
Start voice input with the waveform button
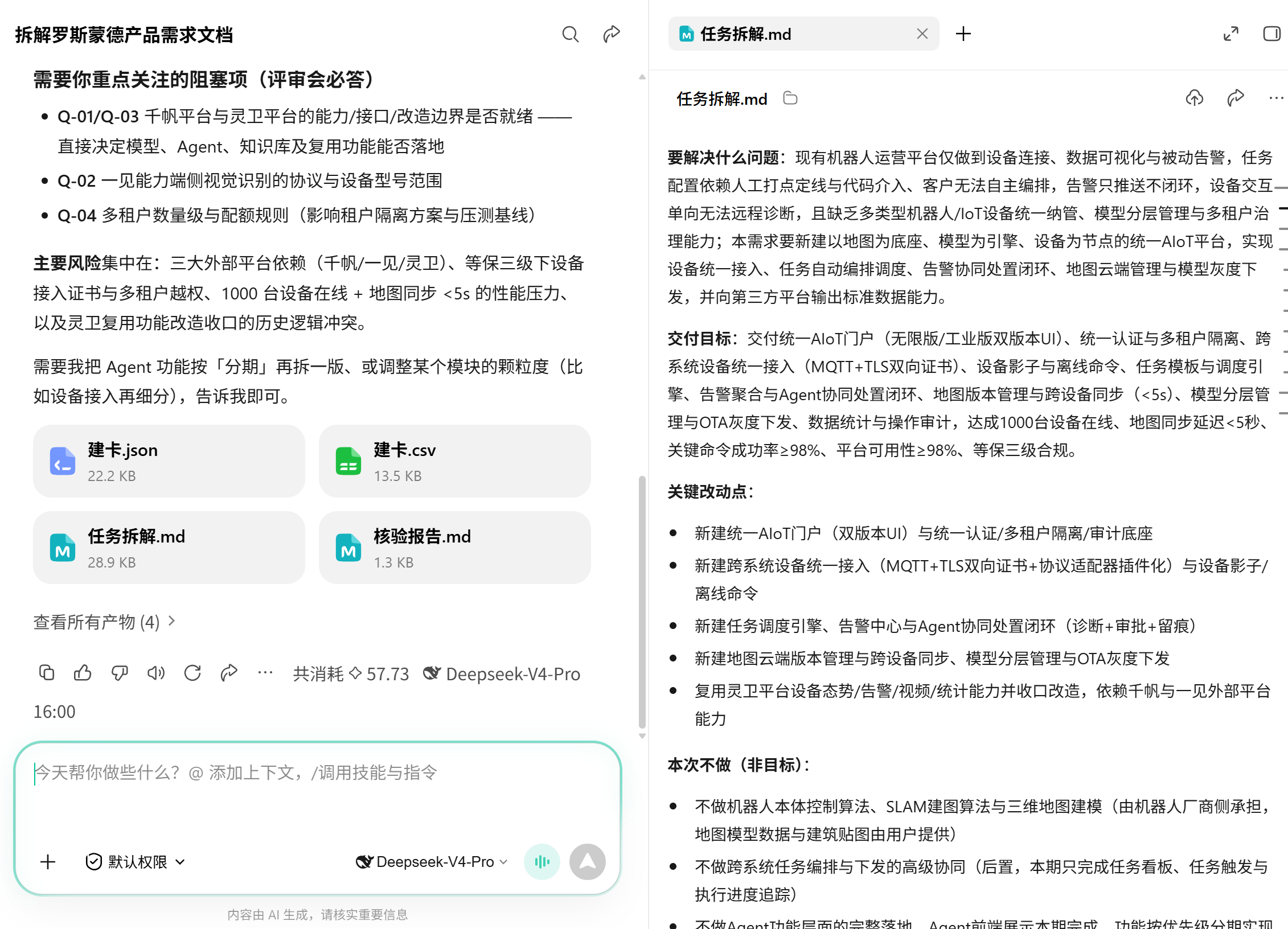point(542,862)
